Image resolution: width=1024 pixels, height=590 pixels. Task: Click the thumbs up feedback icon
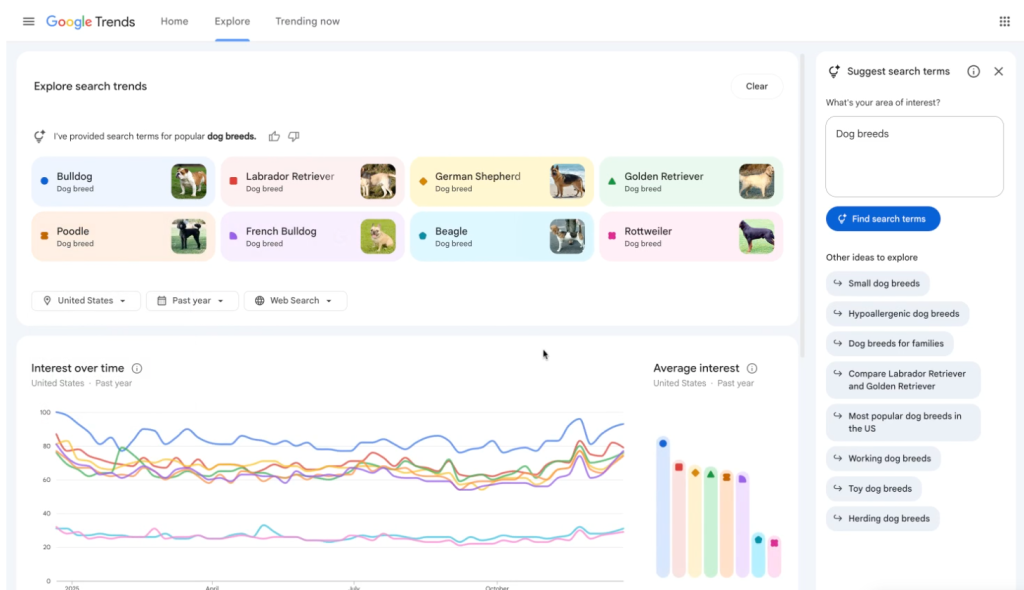(x=274, y=136)
